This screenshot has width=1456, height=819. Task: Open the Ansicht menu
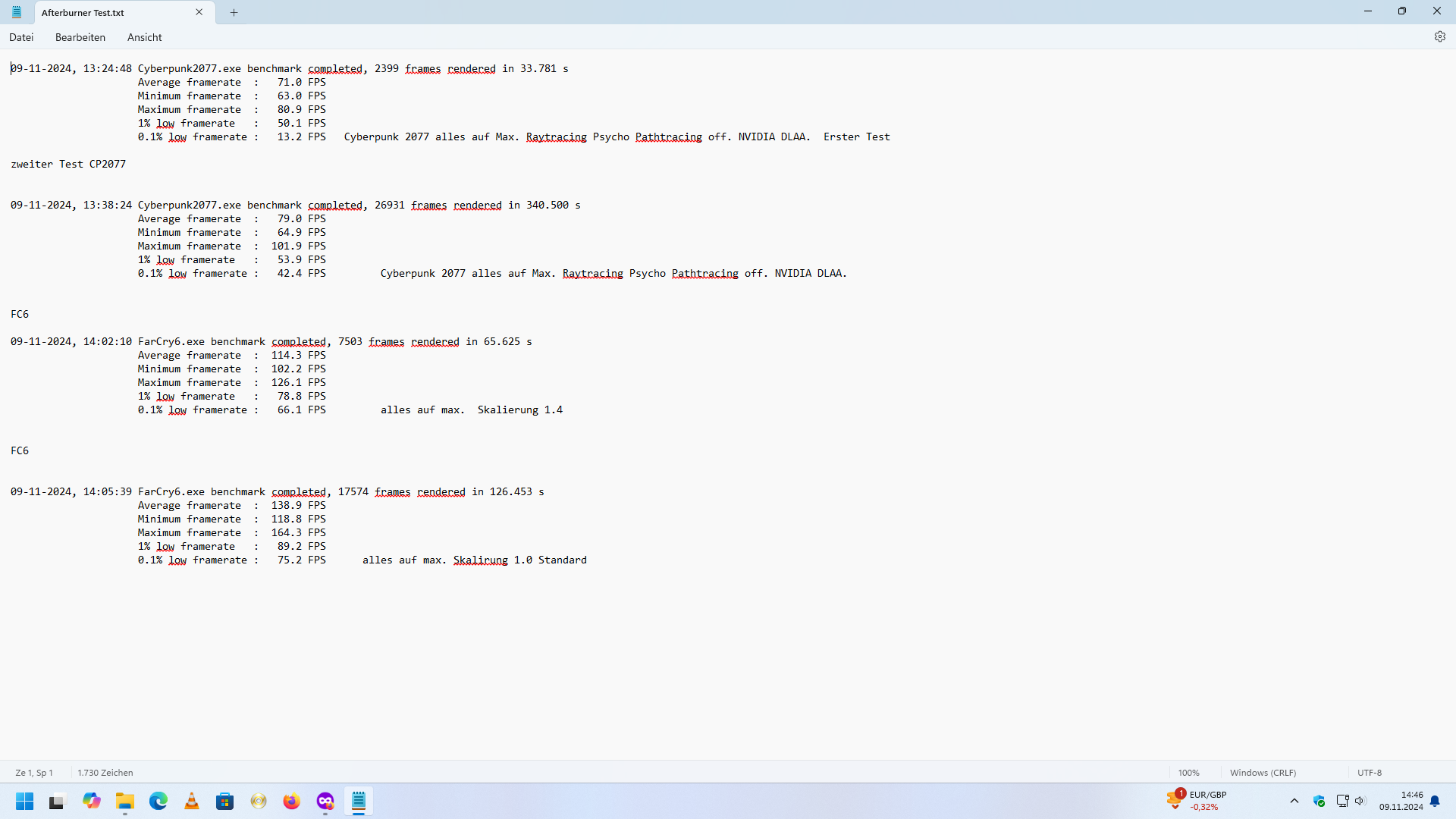(144, 37)
